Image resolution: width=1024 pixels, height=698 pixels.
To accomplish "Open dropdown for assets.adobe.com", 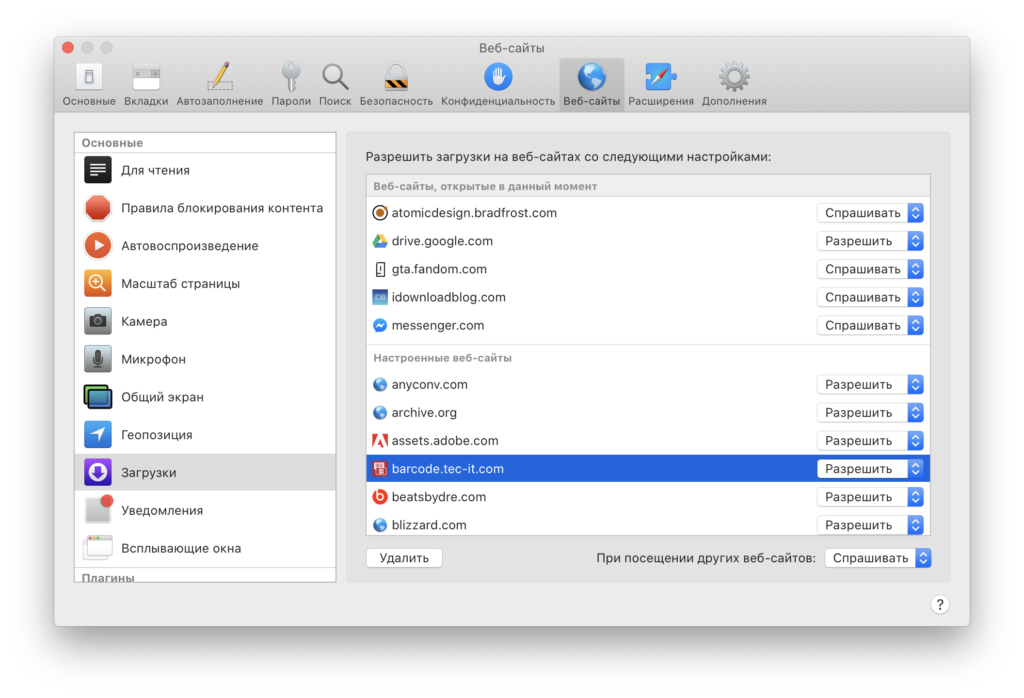I will pos(870,441).
